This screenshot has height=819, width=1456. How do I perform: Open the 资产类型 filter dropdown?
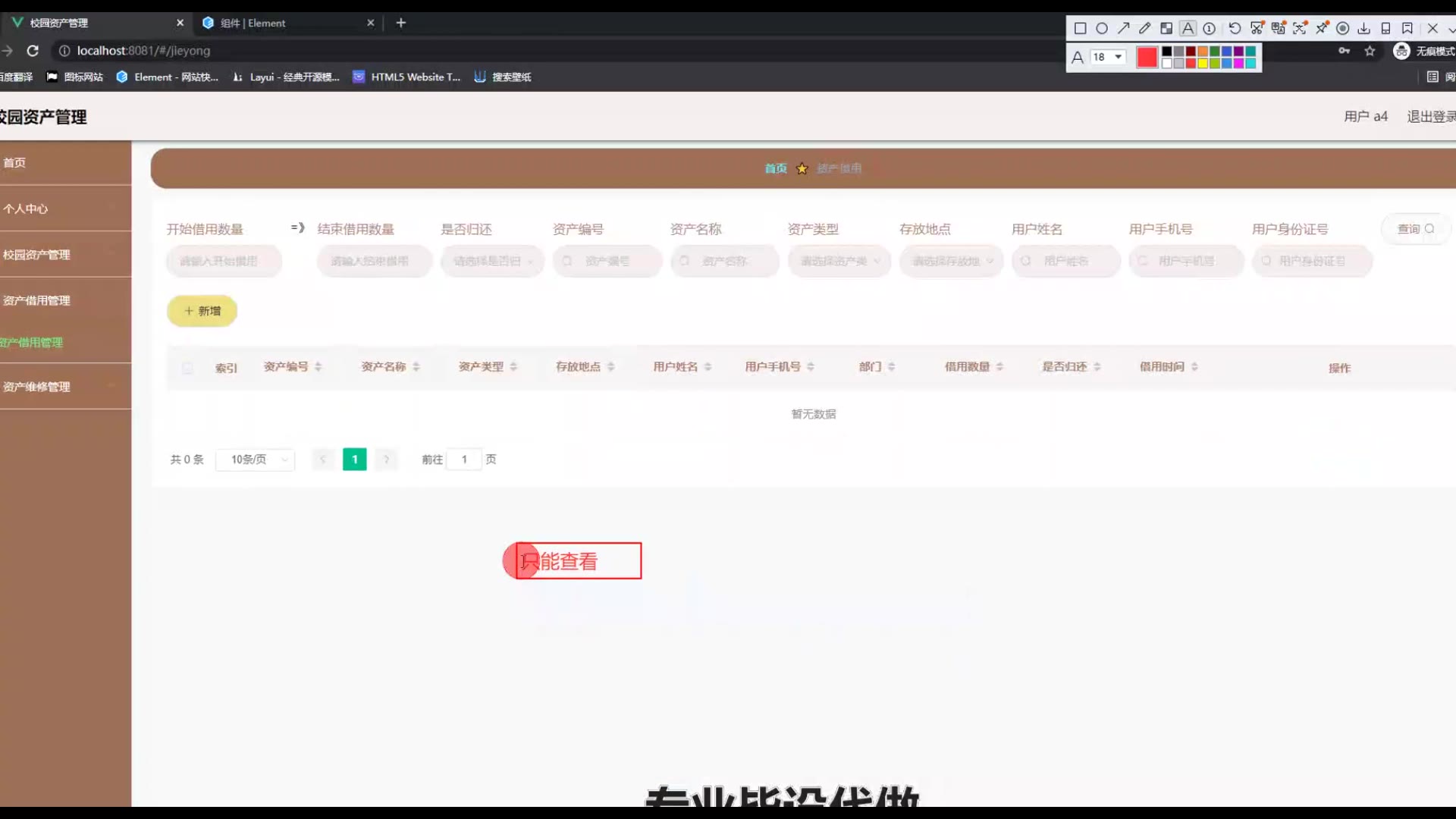point(839,261)
